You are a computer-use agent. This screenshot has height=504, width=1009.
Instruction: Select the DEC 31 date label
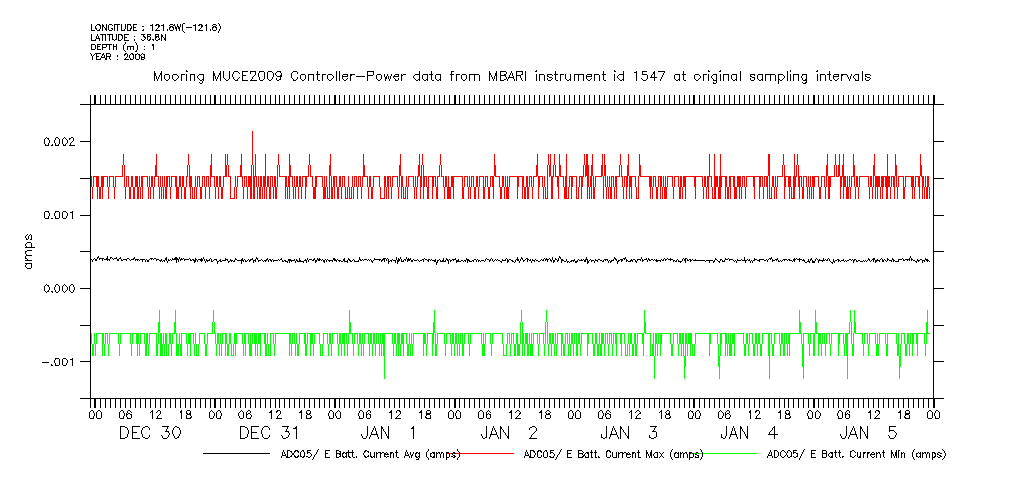[269, 433]
